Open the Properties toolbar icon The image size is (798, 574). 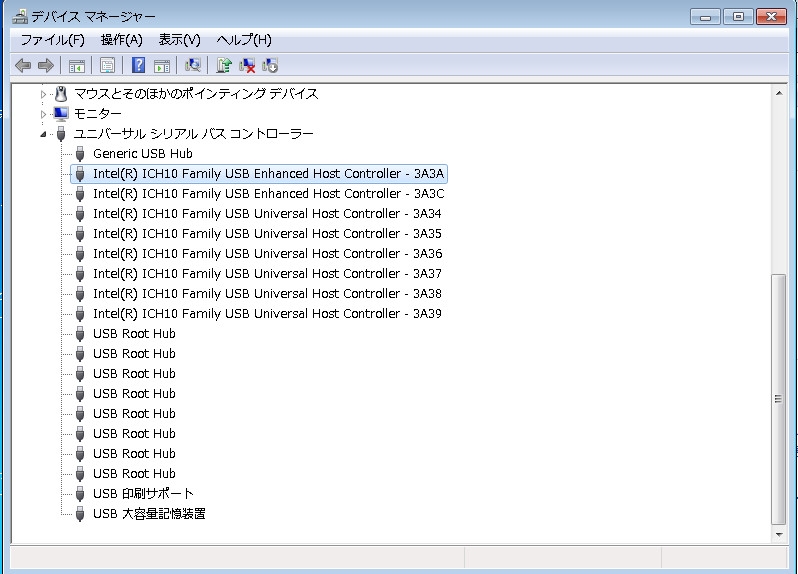[107, 65]
